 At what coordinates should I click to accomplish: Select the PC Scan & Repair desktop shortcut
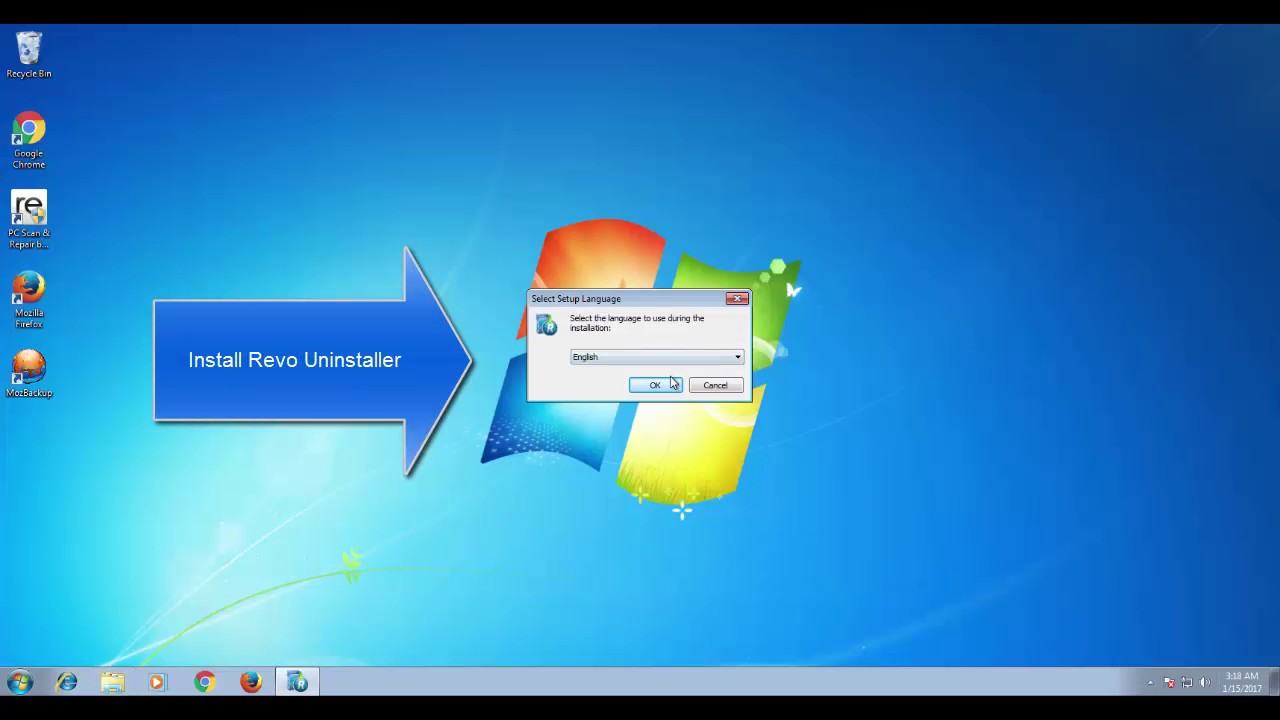(29, 220)
